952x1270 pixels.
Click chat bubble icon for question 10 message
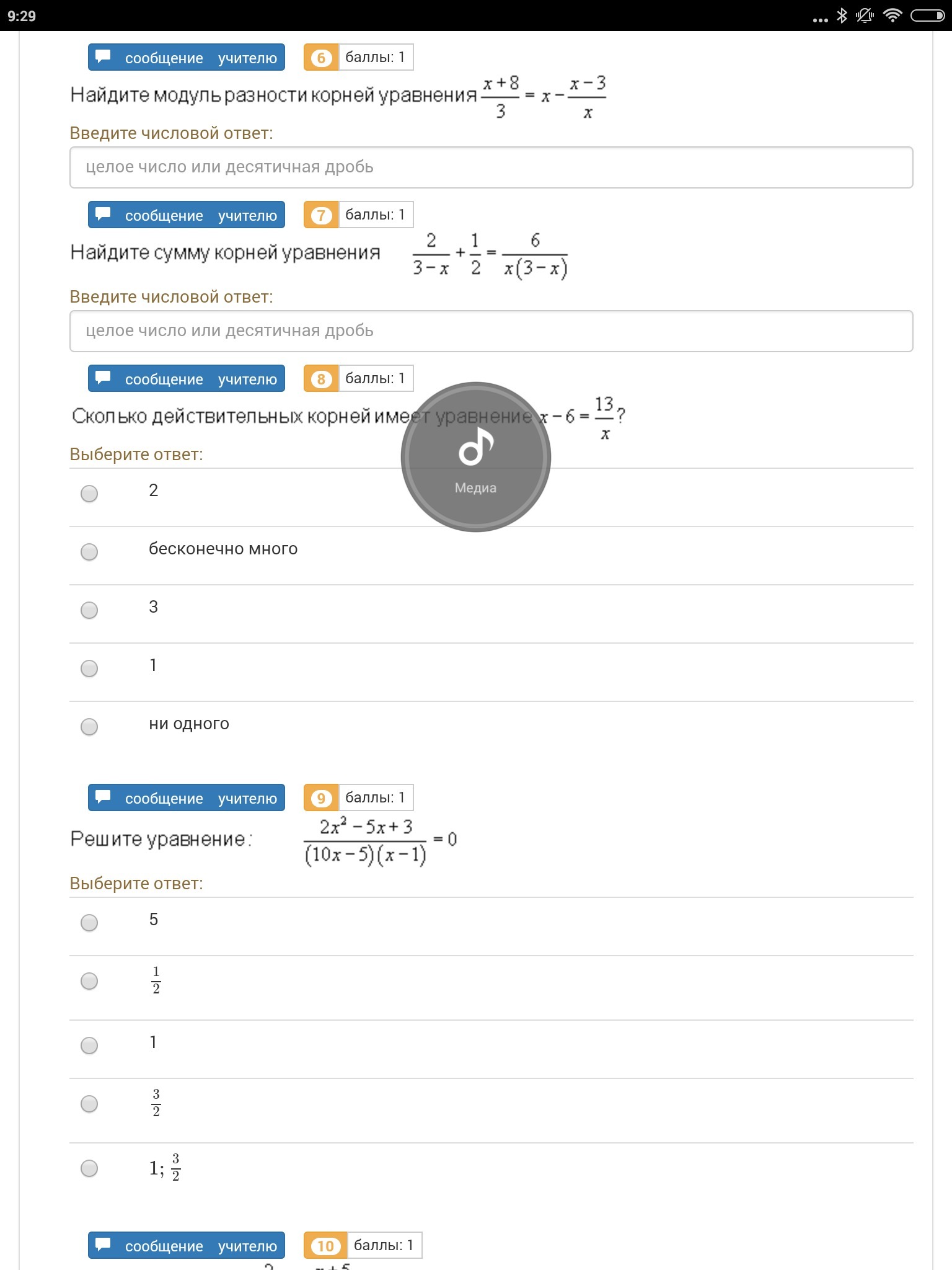[x=104, y=1245]
